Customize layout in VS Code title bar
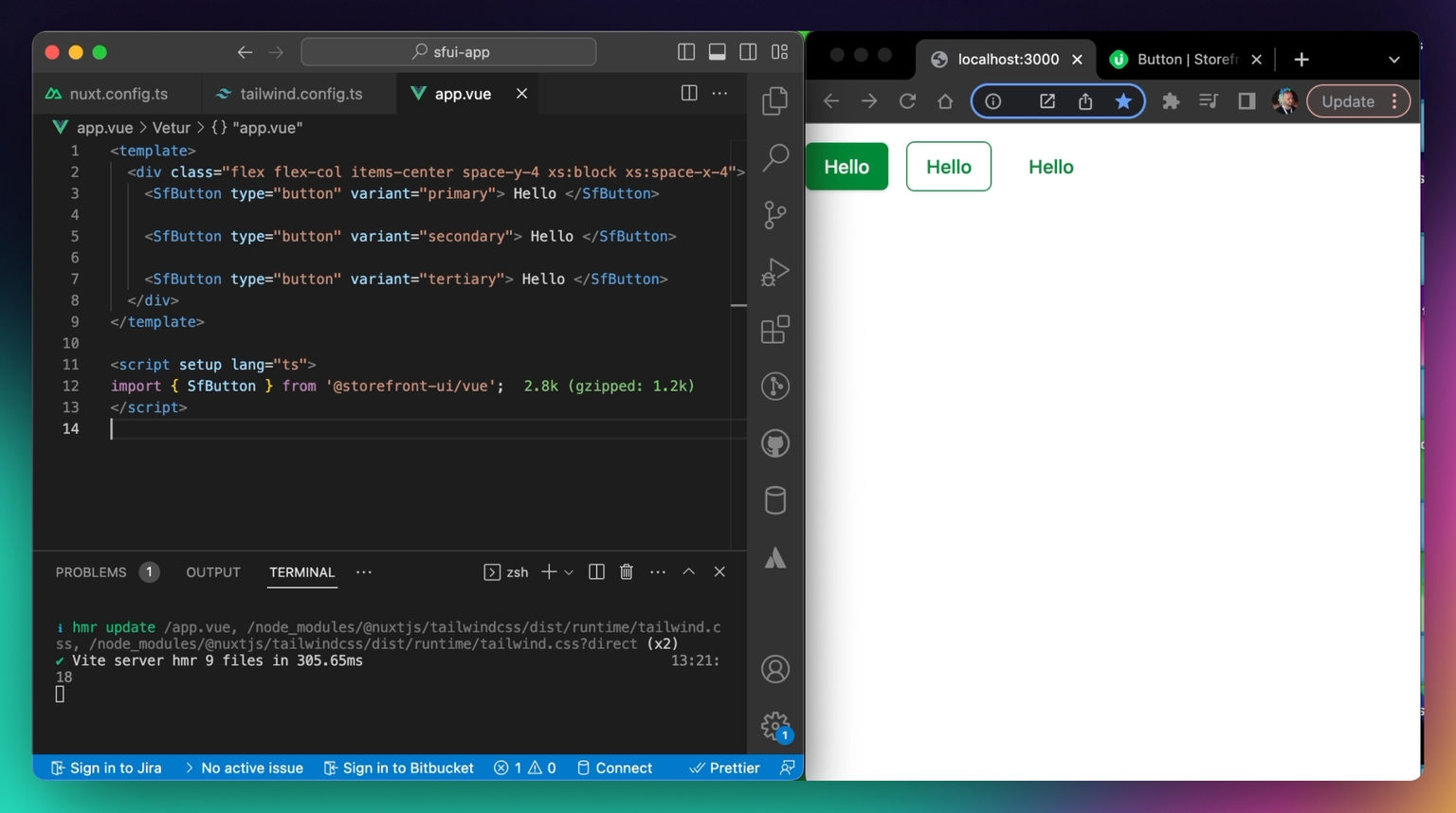 [x=779, y=52]
